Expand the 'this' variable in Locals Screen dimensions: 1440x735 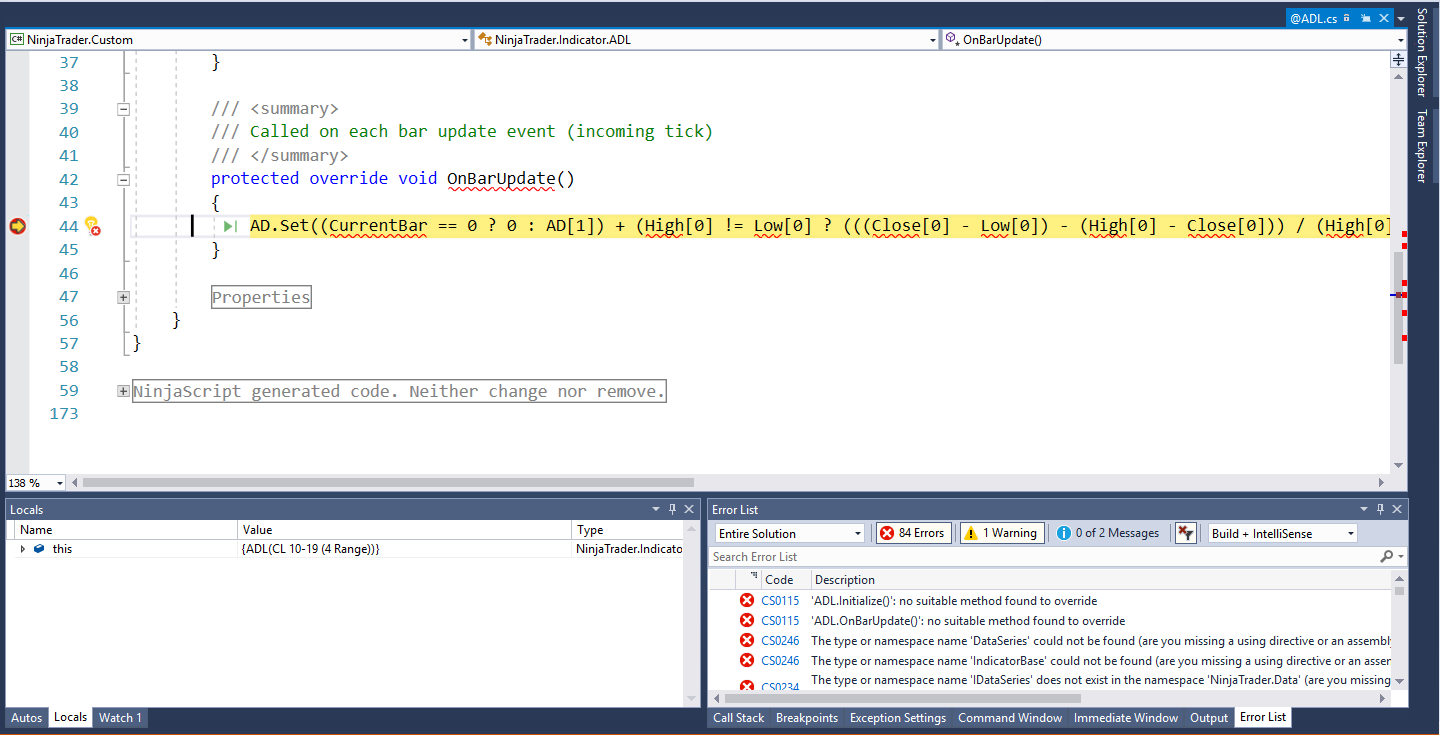[23, 549]
